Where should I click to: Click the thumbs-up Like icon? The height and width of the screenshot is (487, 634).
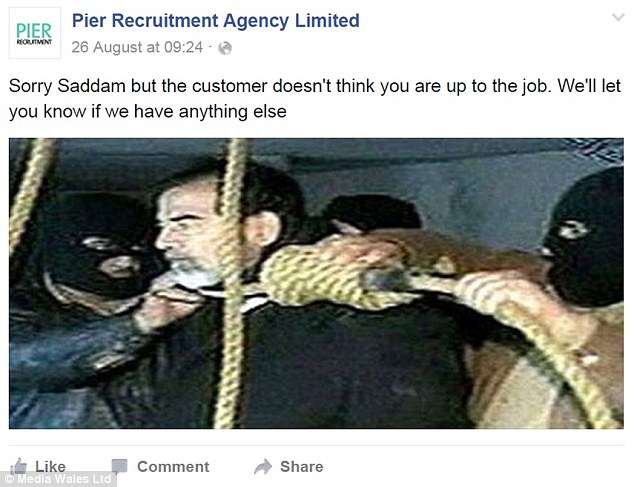click(x=19, y=467)
